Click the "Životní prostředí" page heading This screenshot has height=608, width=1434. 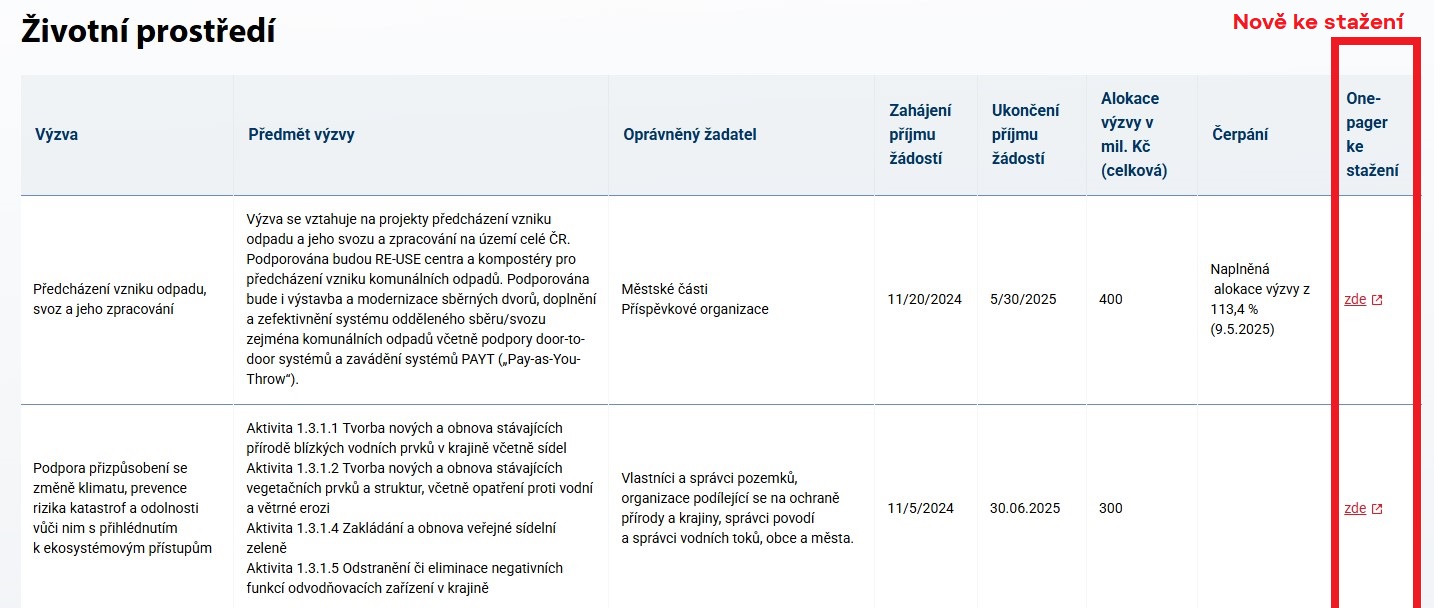[148, 32]
